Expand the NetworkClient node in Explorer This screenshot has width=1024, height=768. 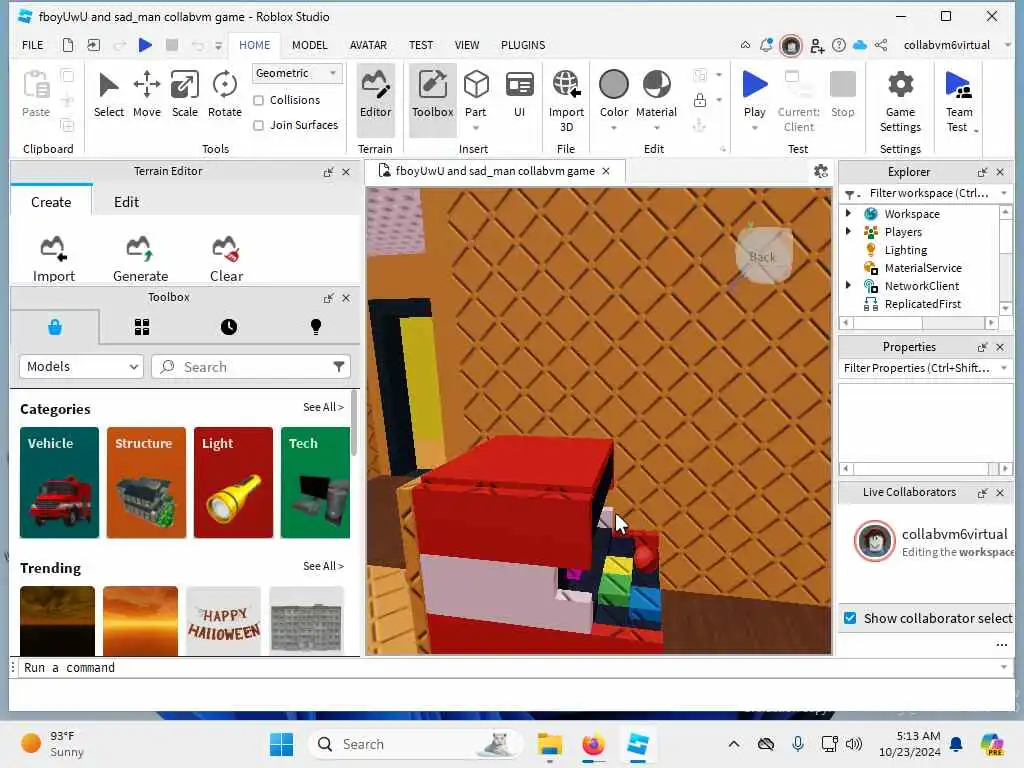848,285
